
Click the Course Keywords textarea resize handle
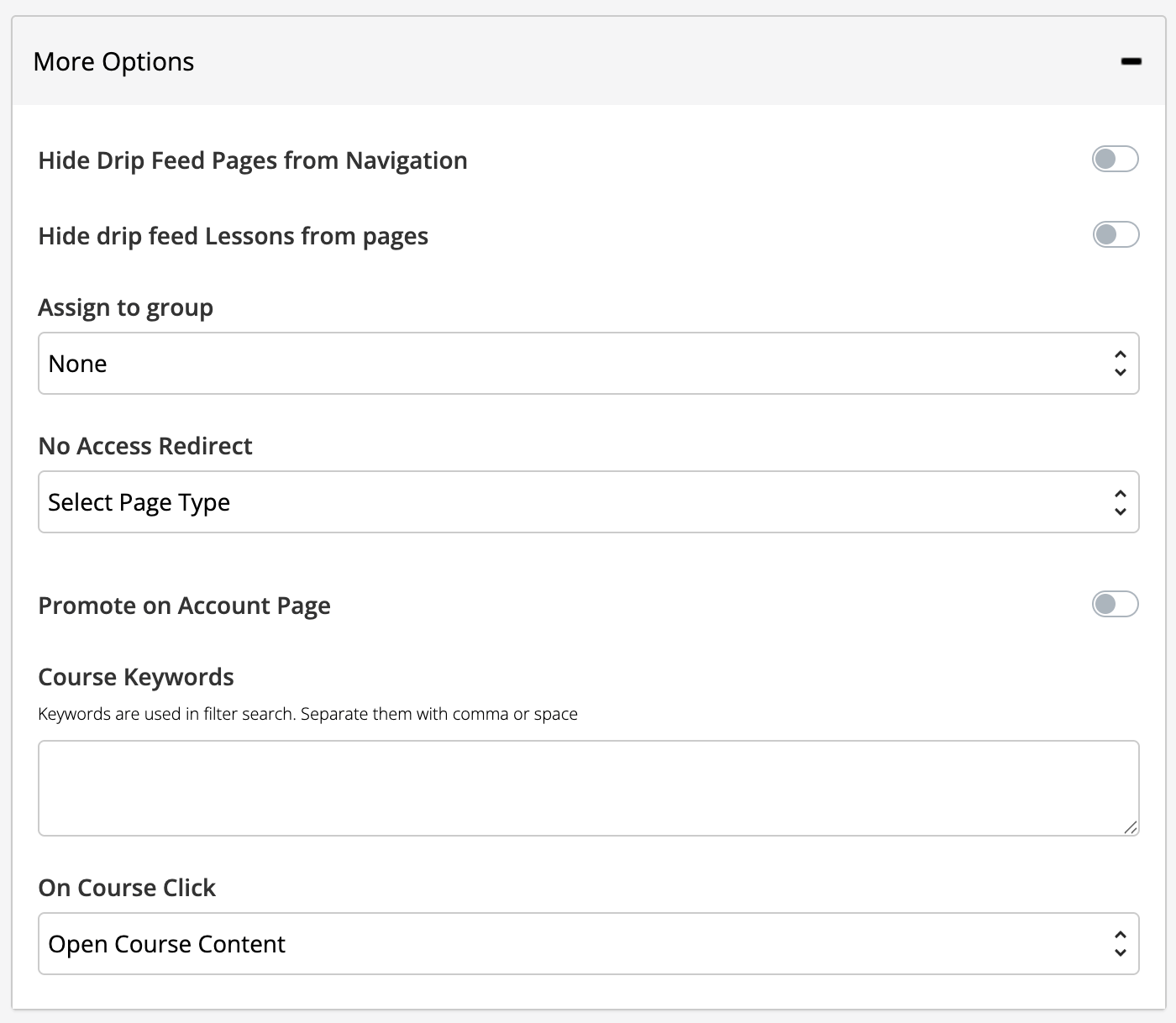tap(1131, 828)
